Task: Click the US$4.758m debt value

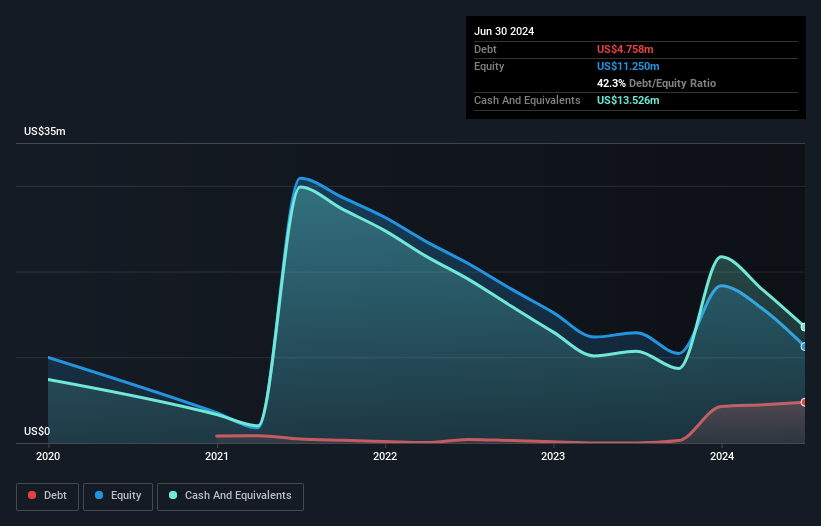Action: coord(625,49)
